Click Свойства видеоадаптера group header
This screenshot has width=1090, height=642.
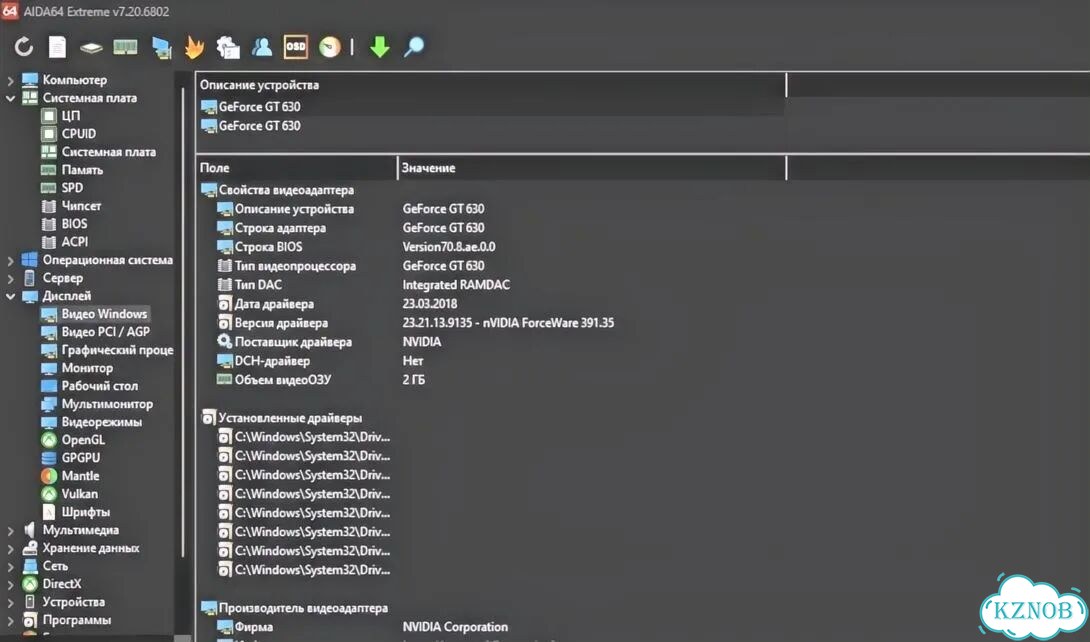pyautogui.click(x=277, y=190)
